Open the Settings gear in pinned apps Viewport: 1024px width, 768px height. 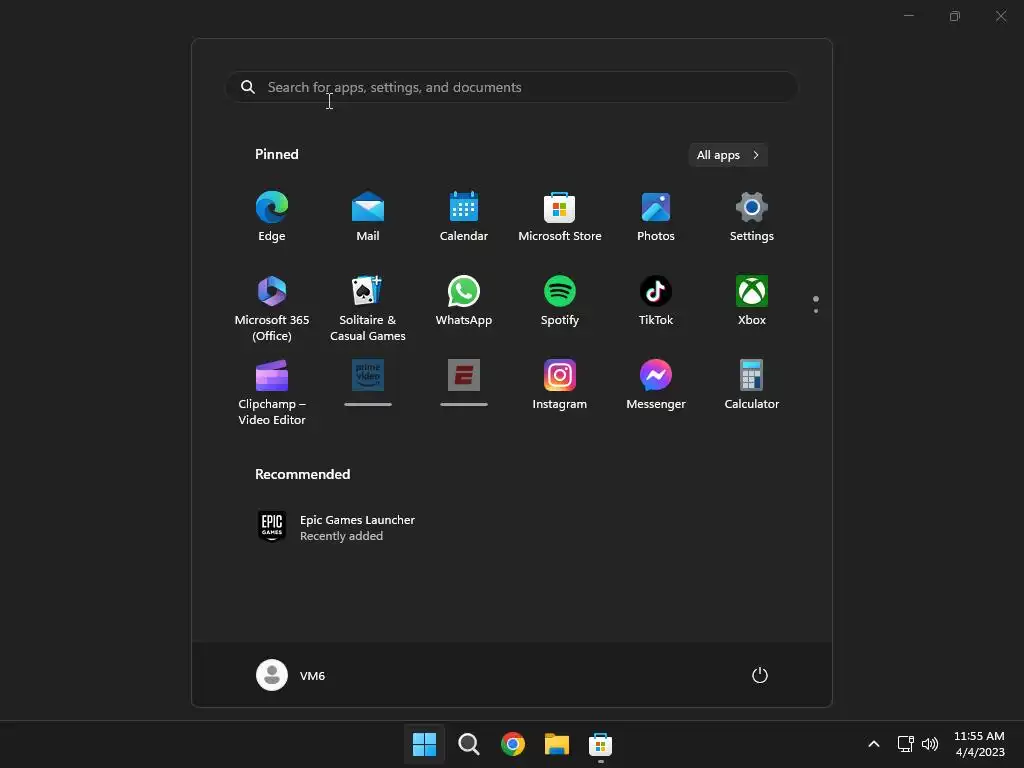tap(752, 216)
